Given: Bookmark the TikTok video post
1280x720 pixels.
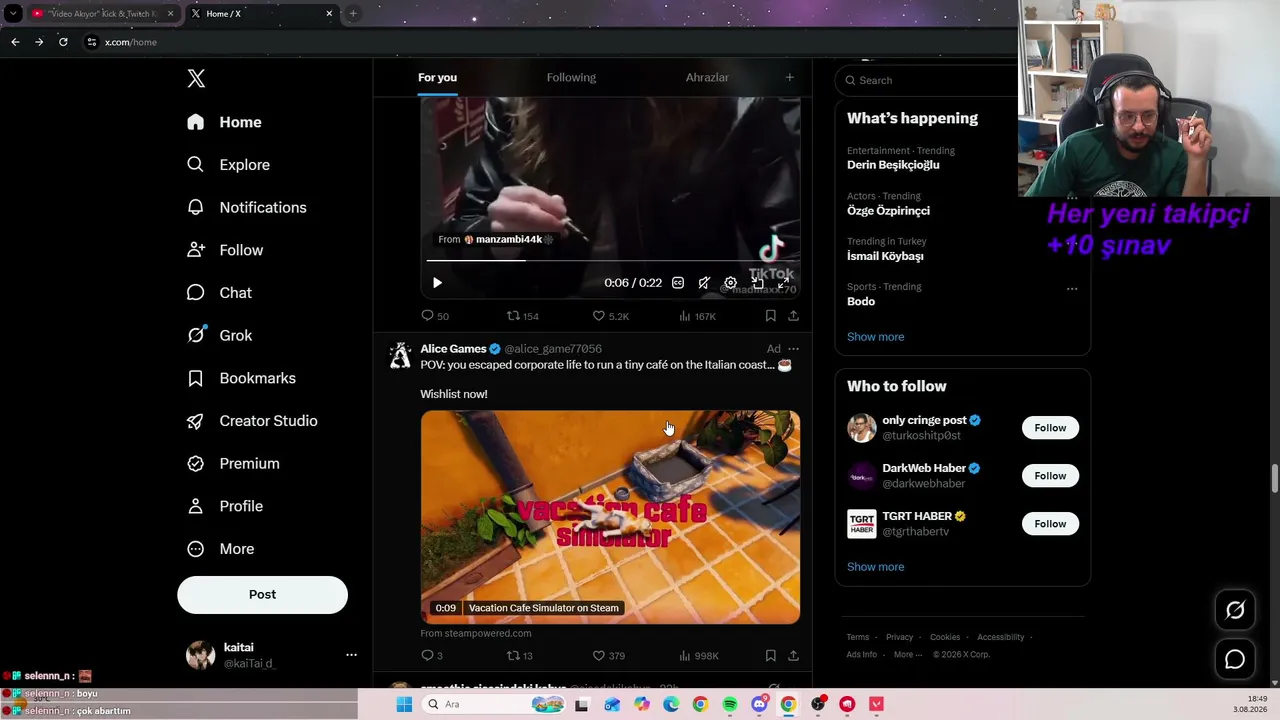Looking at the screenshot, I should [770, 316].
